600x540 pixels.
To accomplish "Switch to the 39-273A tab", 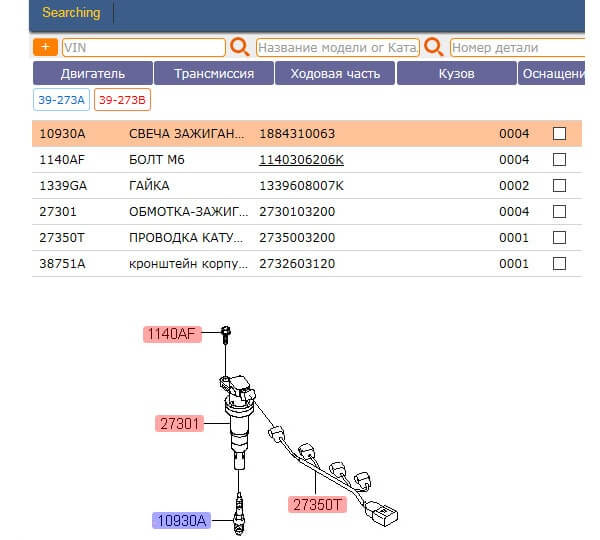I will pyautogui.click(x=61, y=99).
